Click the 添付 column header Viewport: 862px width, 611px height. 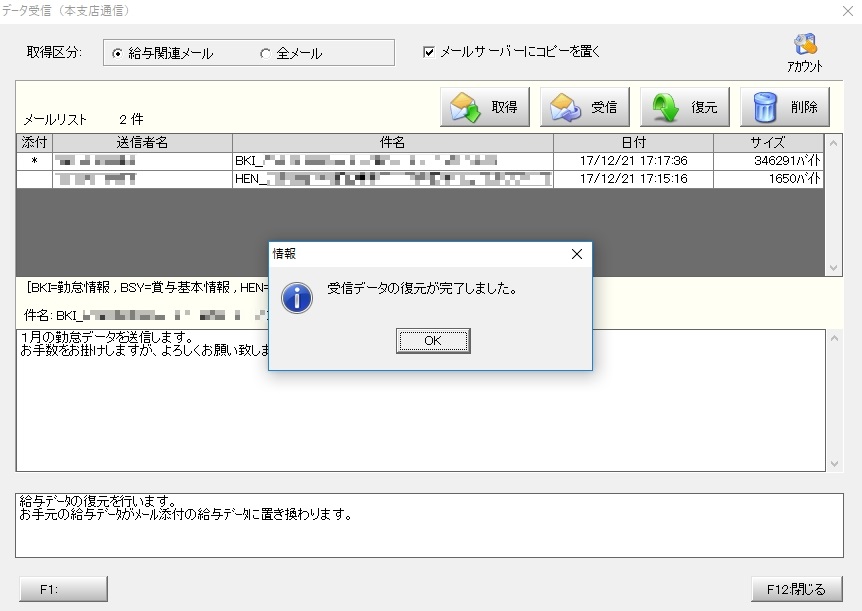point(34,142)
